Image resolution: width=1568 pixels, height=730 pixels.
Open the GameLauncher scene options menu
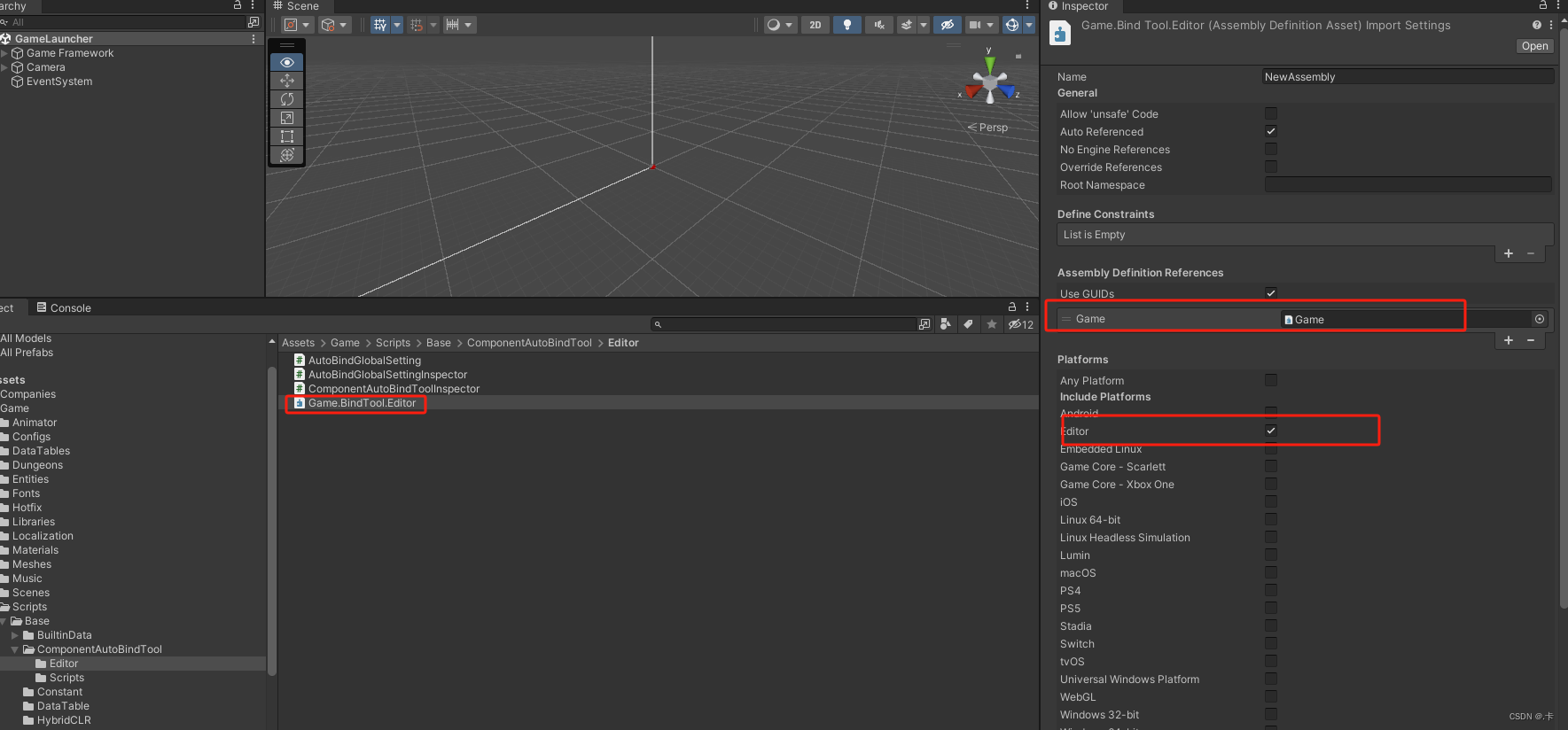[x=254, y=39]
